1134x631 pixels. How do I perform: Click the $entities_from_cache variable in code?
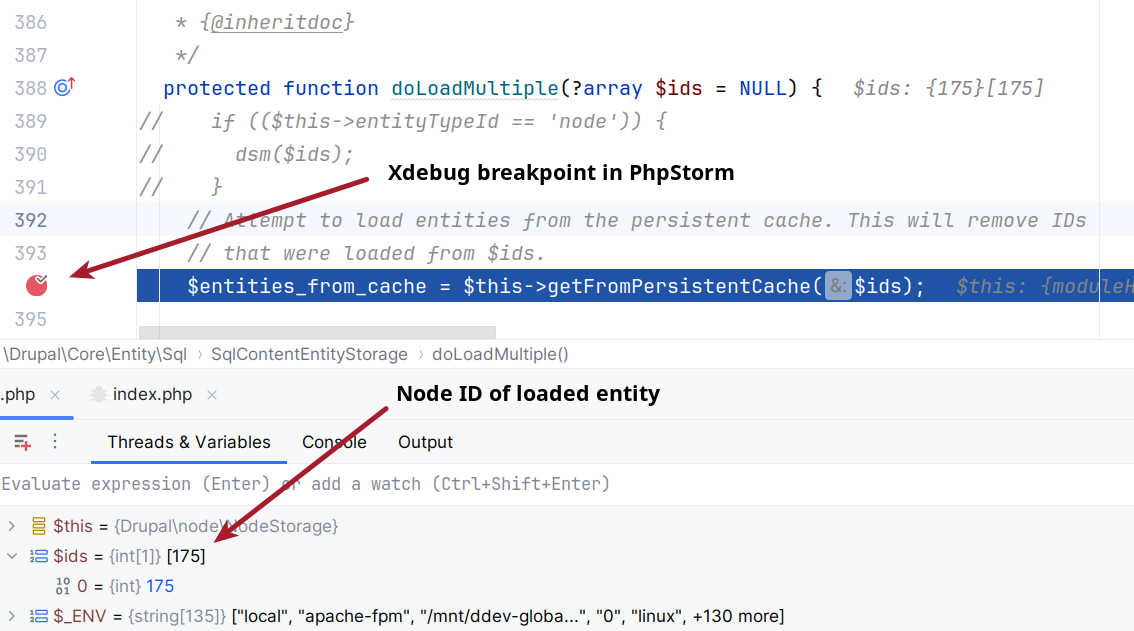click(x=307, y=286)
